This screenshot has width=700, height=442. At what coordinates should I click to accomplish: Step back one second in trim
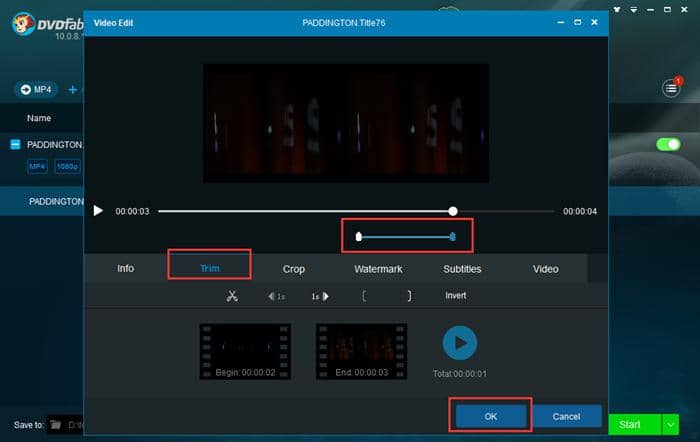tap(276, 296)
